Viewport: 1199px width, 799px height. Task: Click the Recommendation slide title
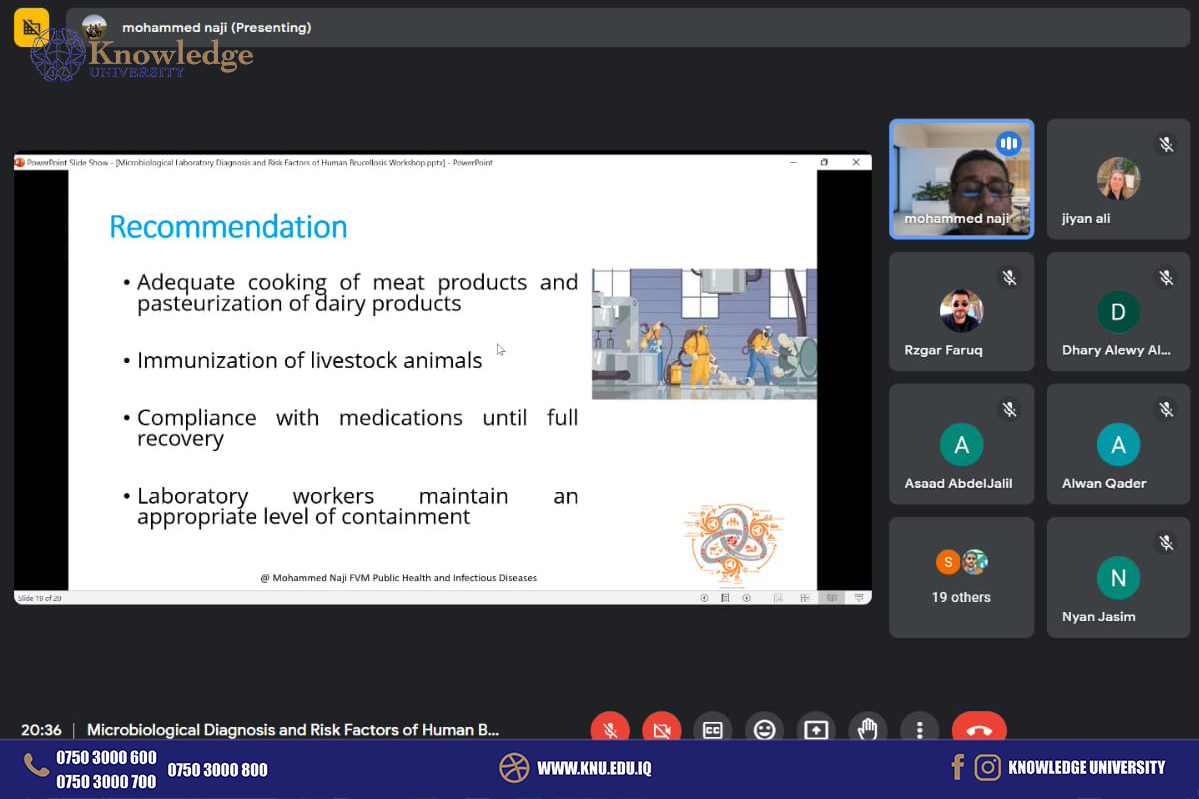(228, 226)
